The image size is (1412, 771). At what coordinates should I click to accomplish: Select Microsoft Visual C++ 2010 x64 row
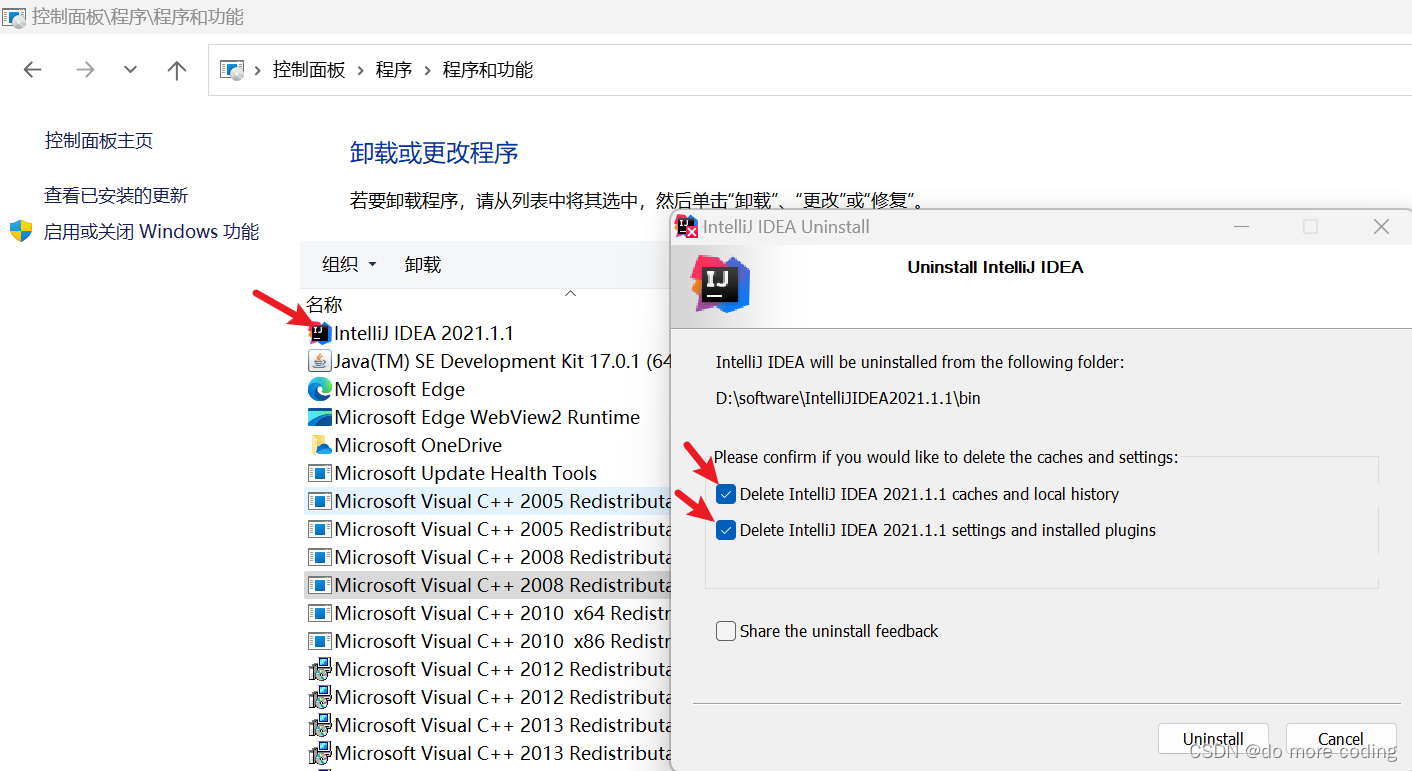pos(489,613)
